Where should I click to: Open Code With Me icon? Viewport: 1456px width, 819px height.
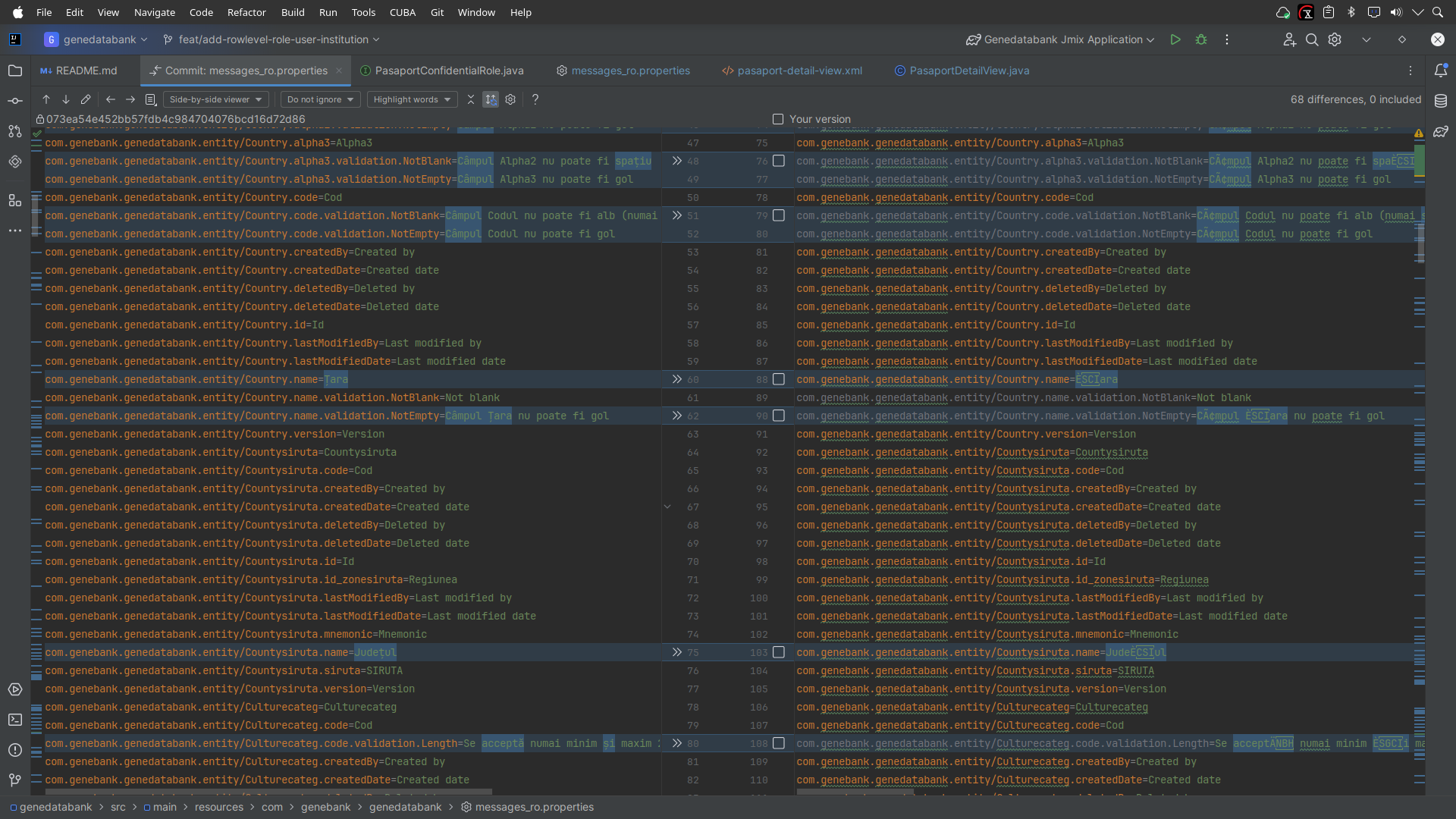tap(1289, 39)
